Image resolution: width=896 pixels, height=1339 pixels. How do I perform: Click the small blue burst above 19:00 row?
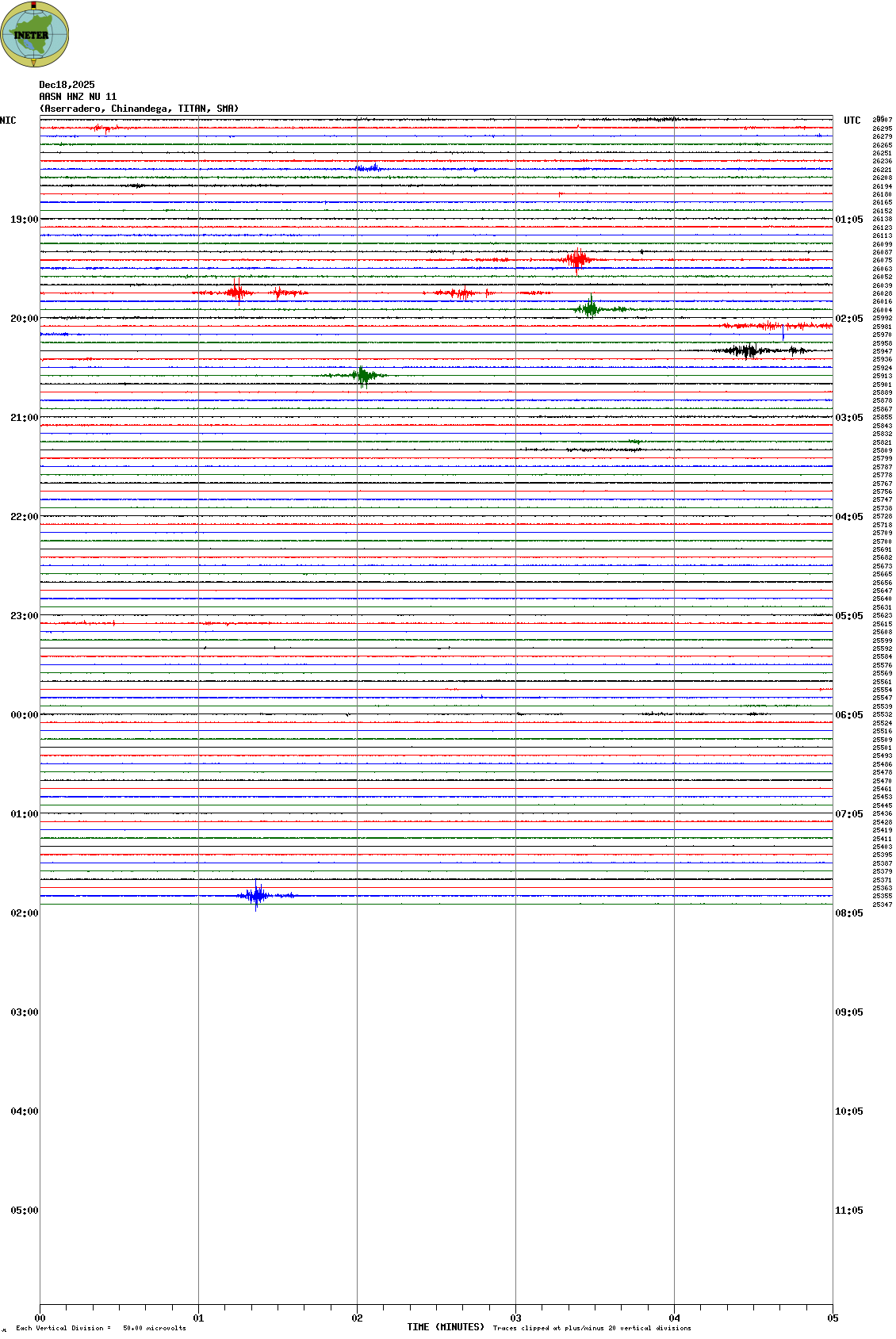[x=369, y=168]
